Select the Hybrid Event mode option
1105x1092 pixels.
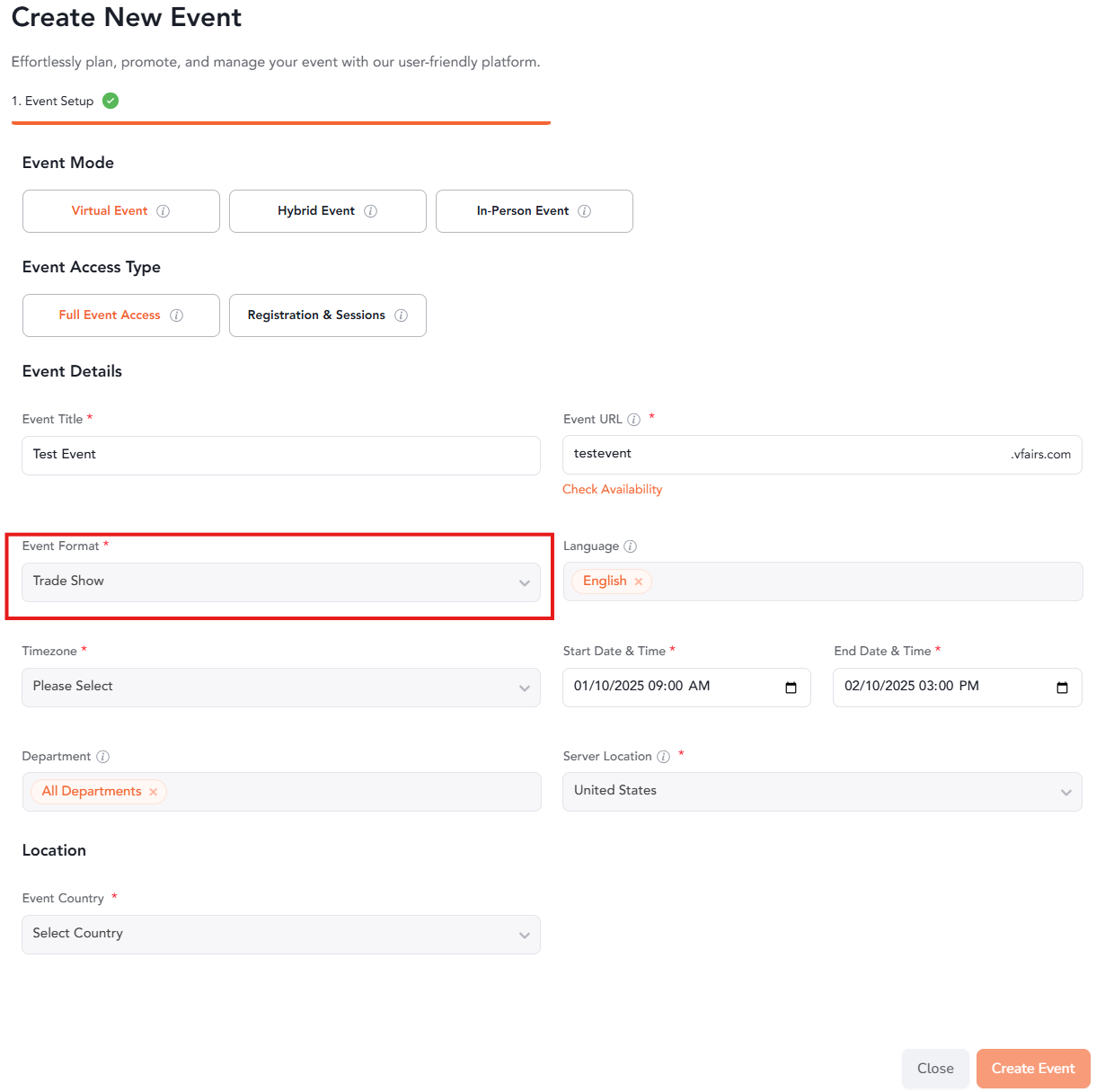click(x=327, y=210)
